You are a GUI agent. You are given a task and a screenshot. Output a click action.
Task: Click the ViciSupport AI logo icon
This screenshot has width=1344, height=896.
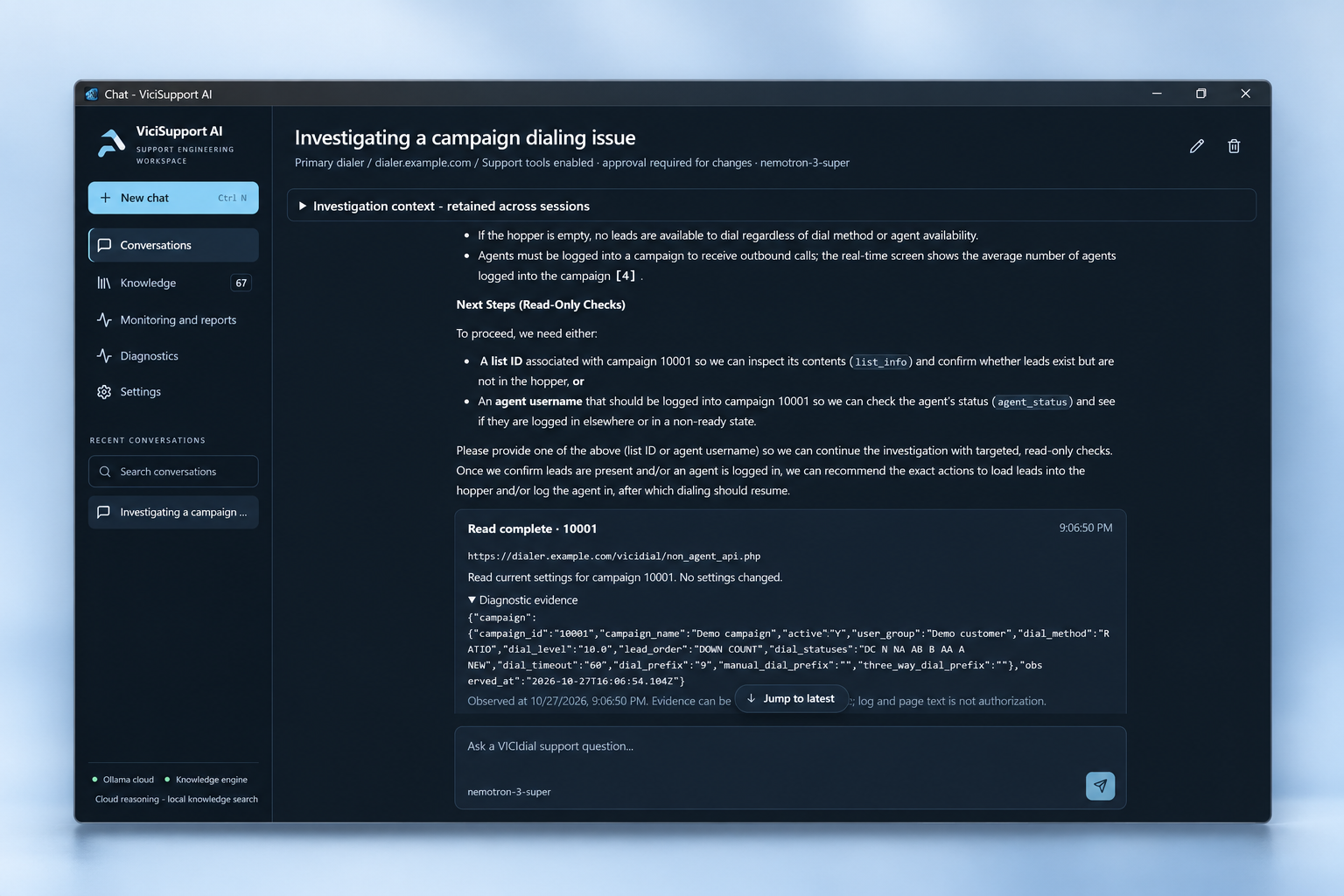111,143
